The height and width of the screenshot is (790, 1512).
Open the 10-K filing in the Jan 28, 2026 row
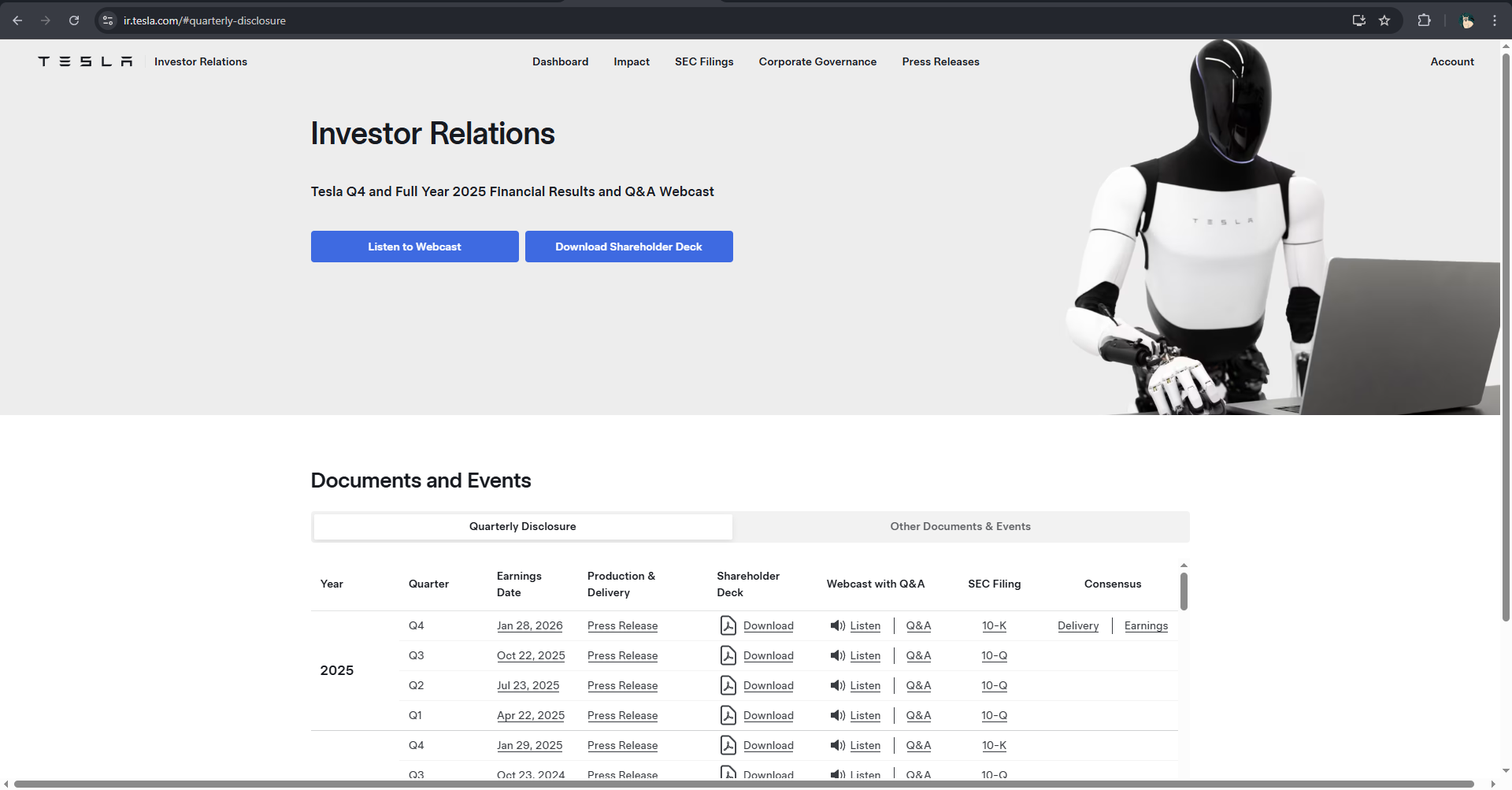[994, 625]
